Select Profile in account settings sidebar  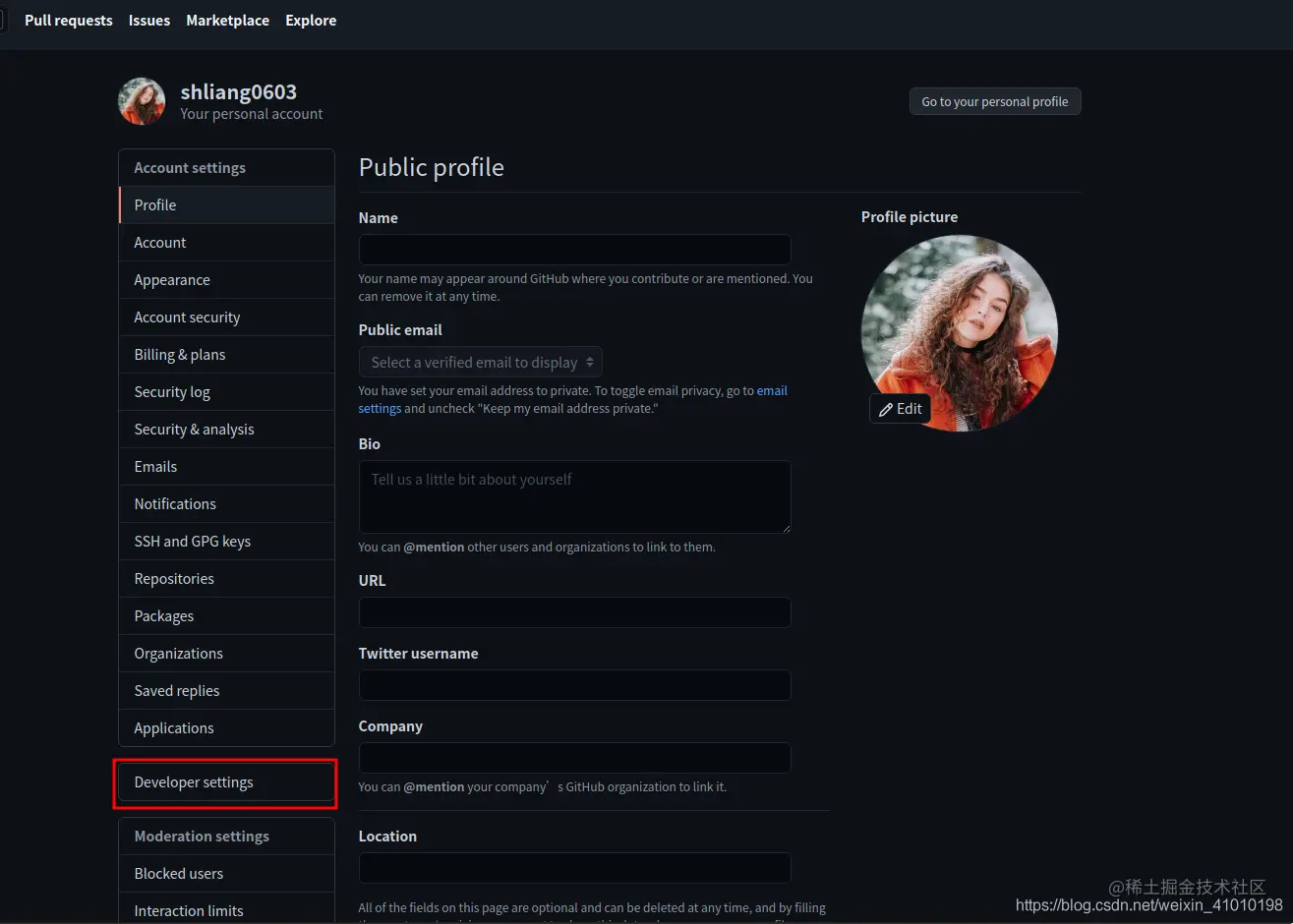tap(226, 204)
